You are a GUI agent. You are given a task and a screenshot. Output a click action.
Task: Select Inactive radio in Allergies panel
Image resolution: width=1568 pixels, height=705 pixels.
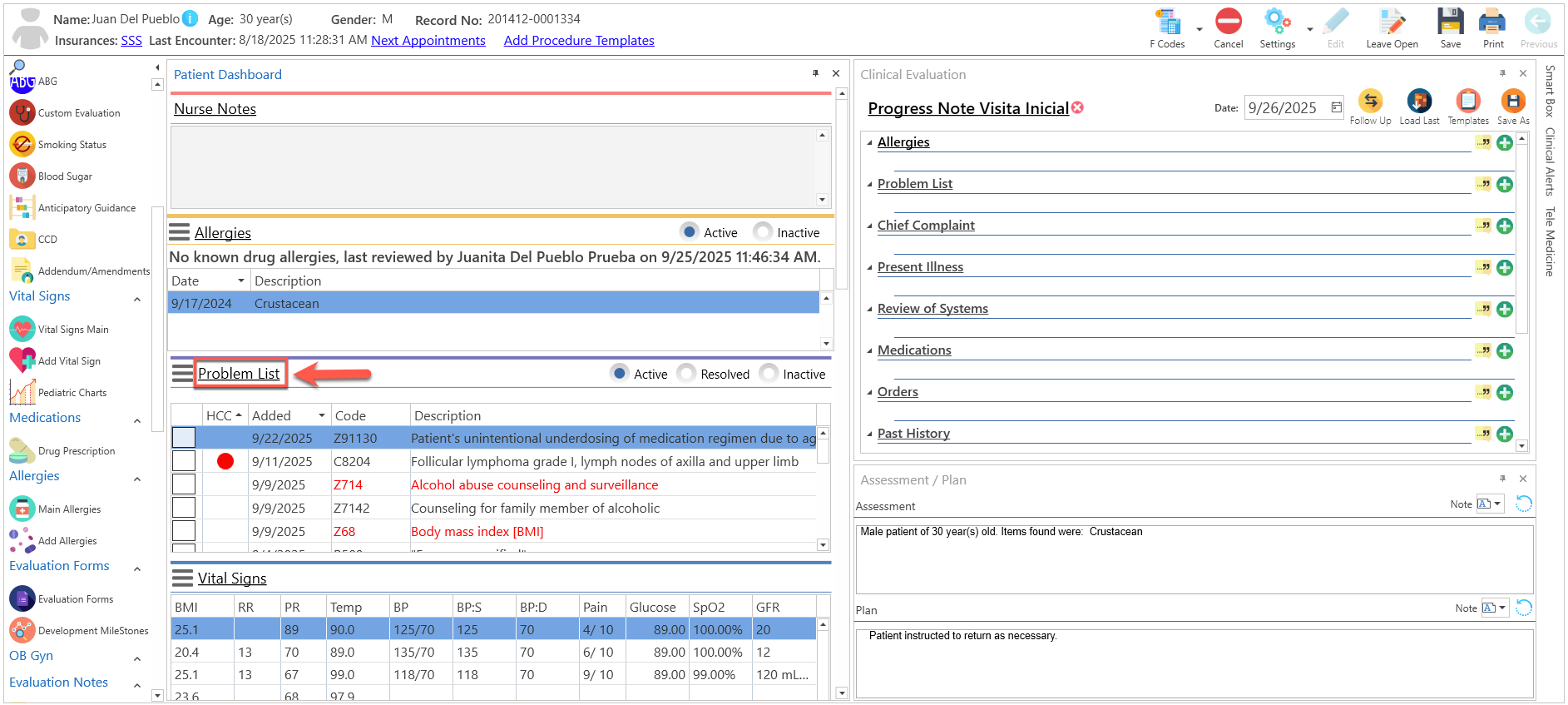[762, 231]
